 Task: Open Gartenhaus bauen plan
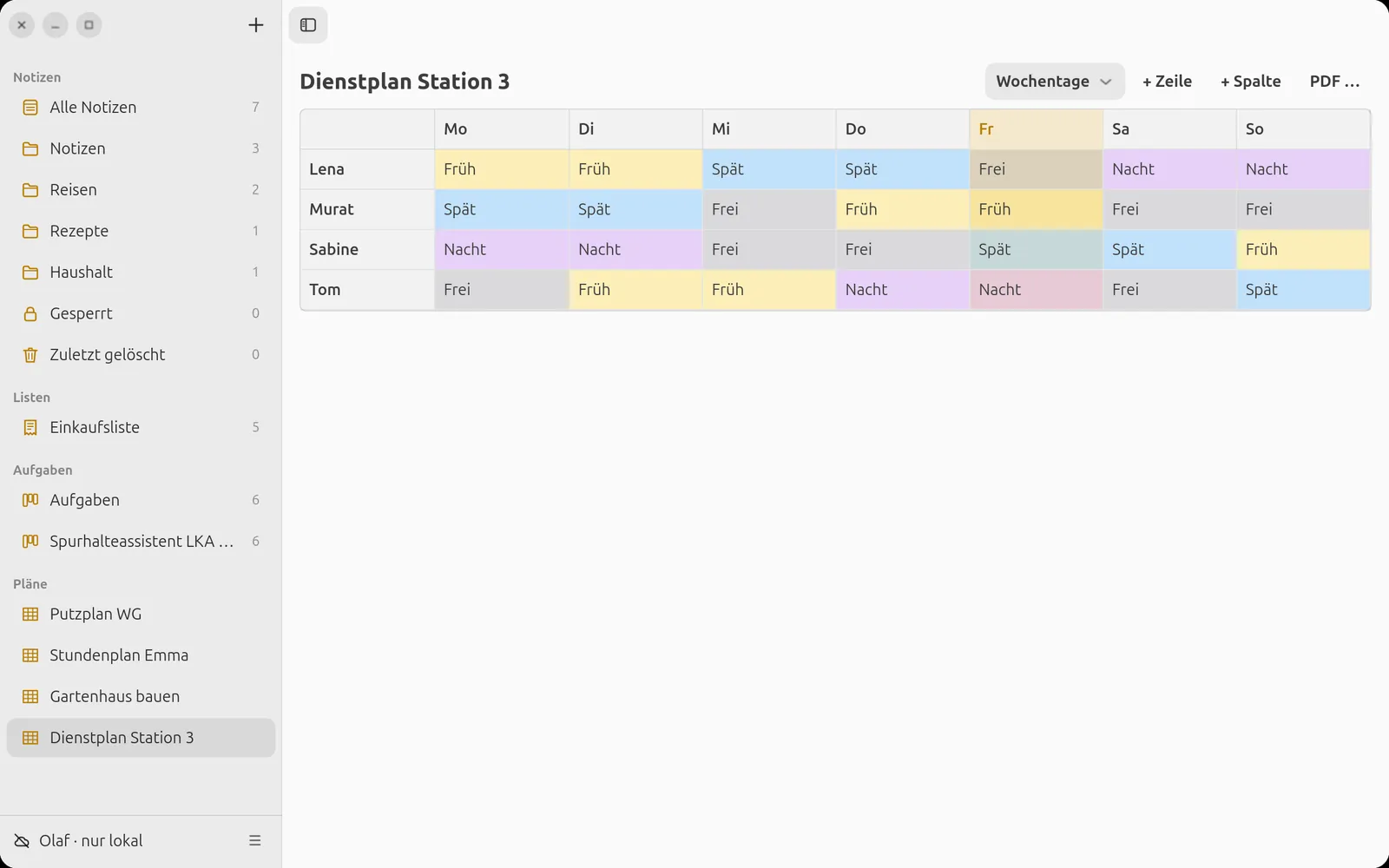(141, 697)
